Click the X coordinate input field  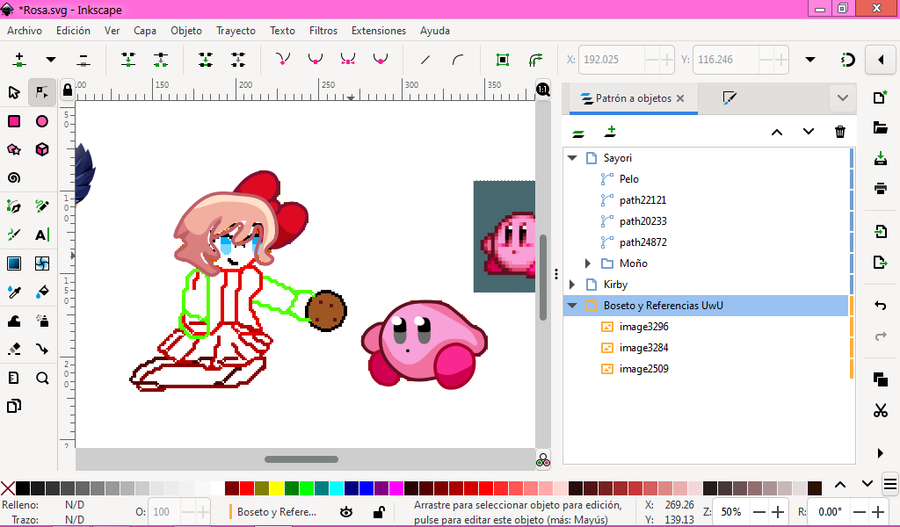pos(611,59)
